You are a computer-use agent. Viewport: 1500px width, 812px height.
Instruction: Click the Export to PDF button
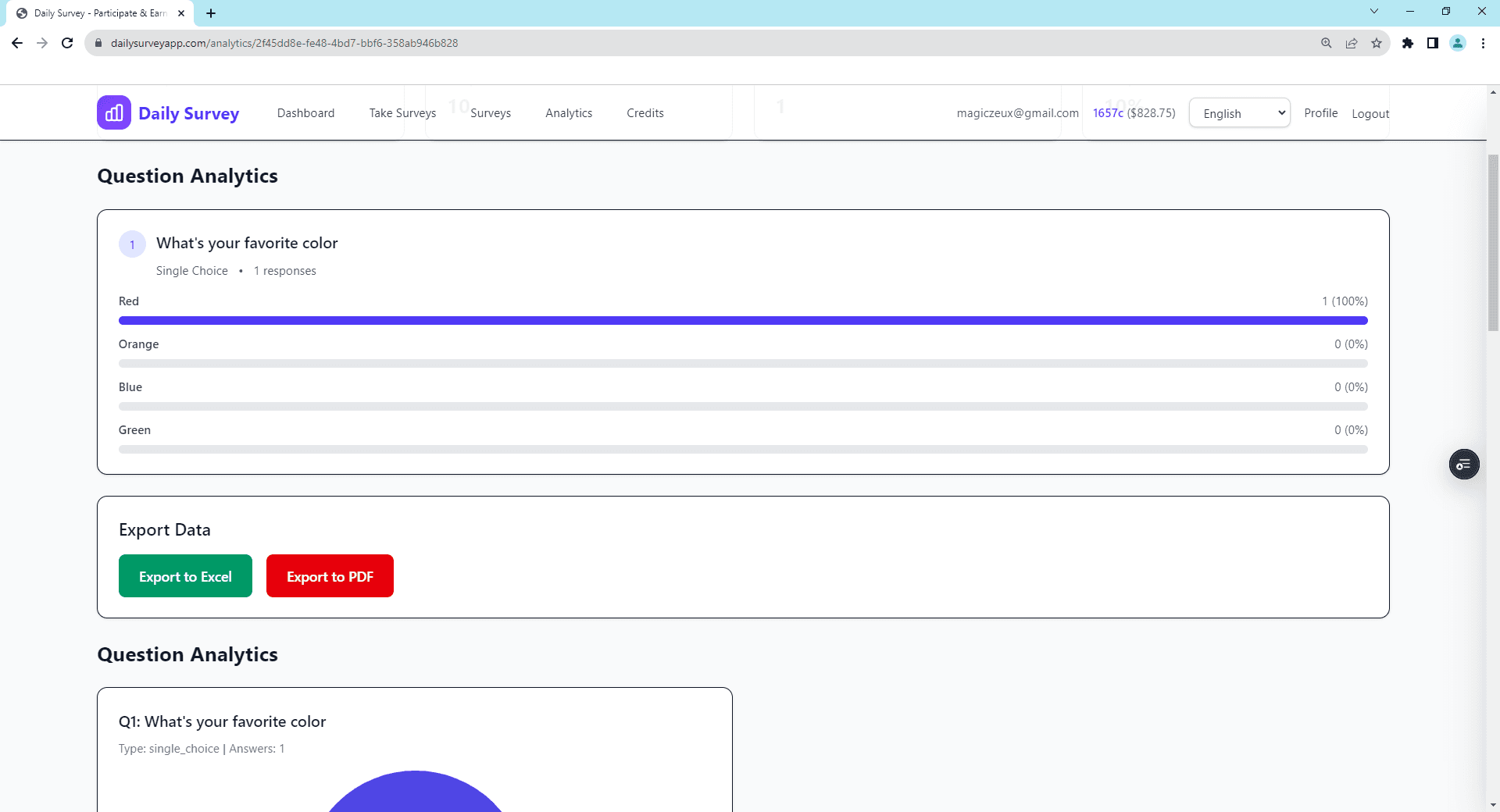coord(329,576)
